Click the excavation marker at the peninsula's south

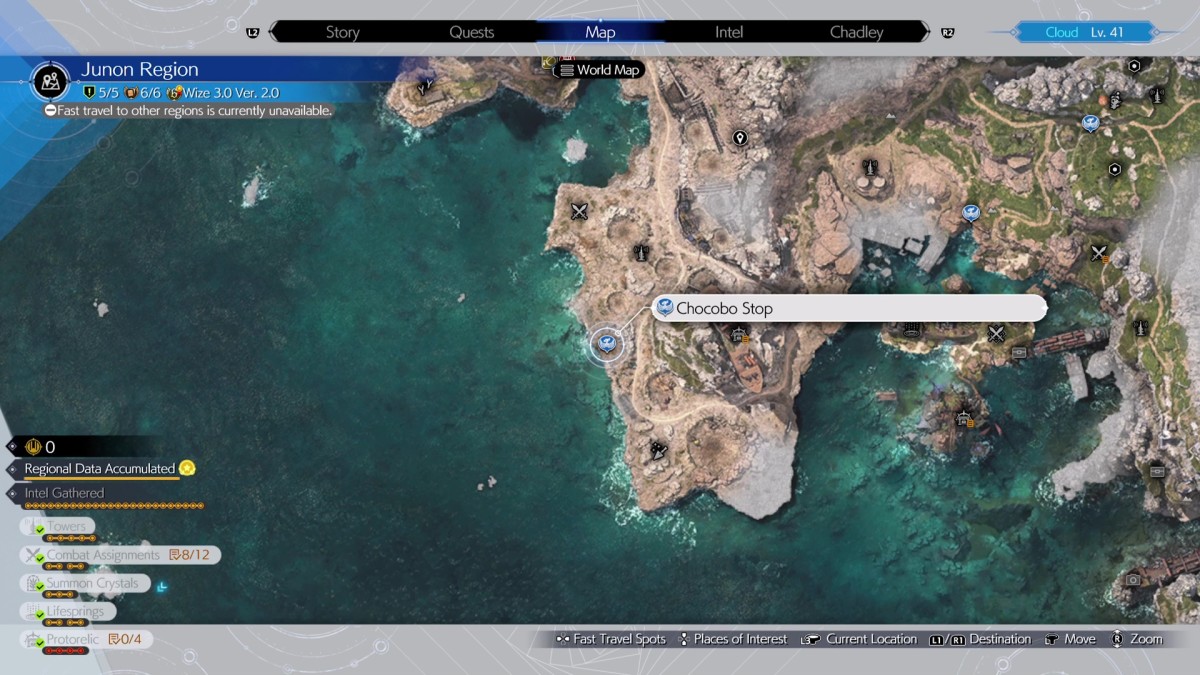tap(657, 451)
